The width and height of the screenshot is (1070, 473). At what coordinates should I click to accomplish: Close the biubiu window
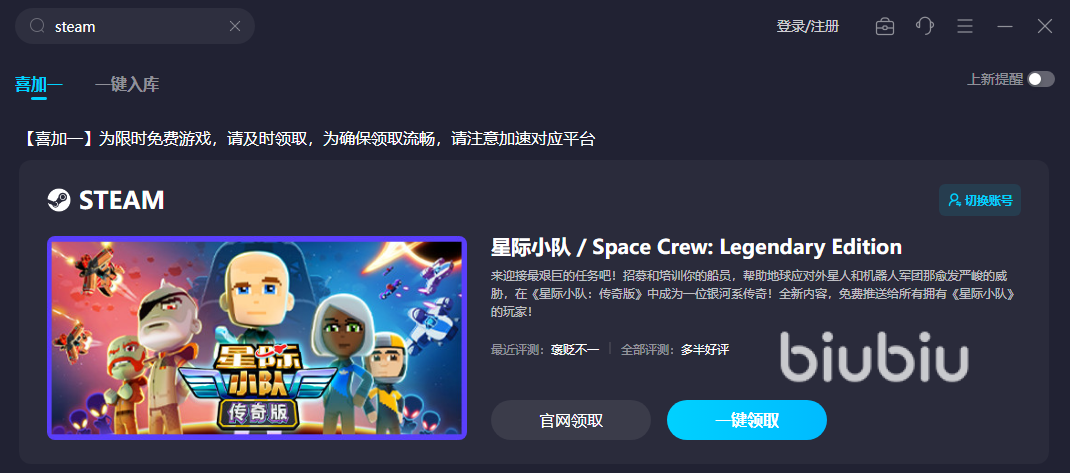tap(1045, 27)
